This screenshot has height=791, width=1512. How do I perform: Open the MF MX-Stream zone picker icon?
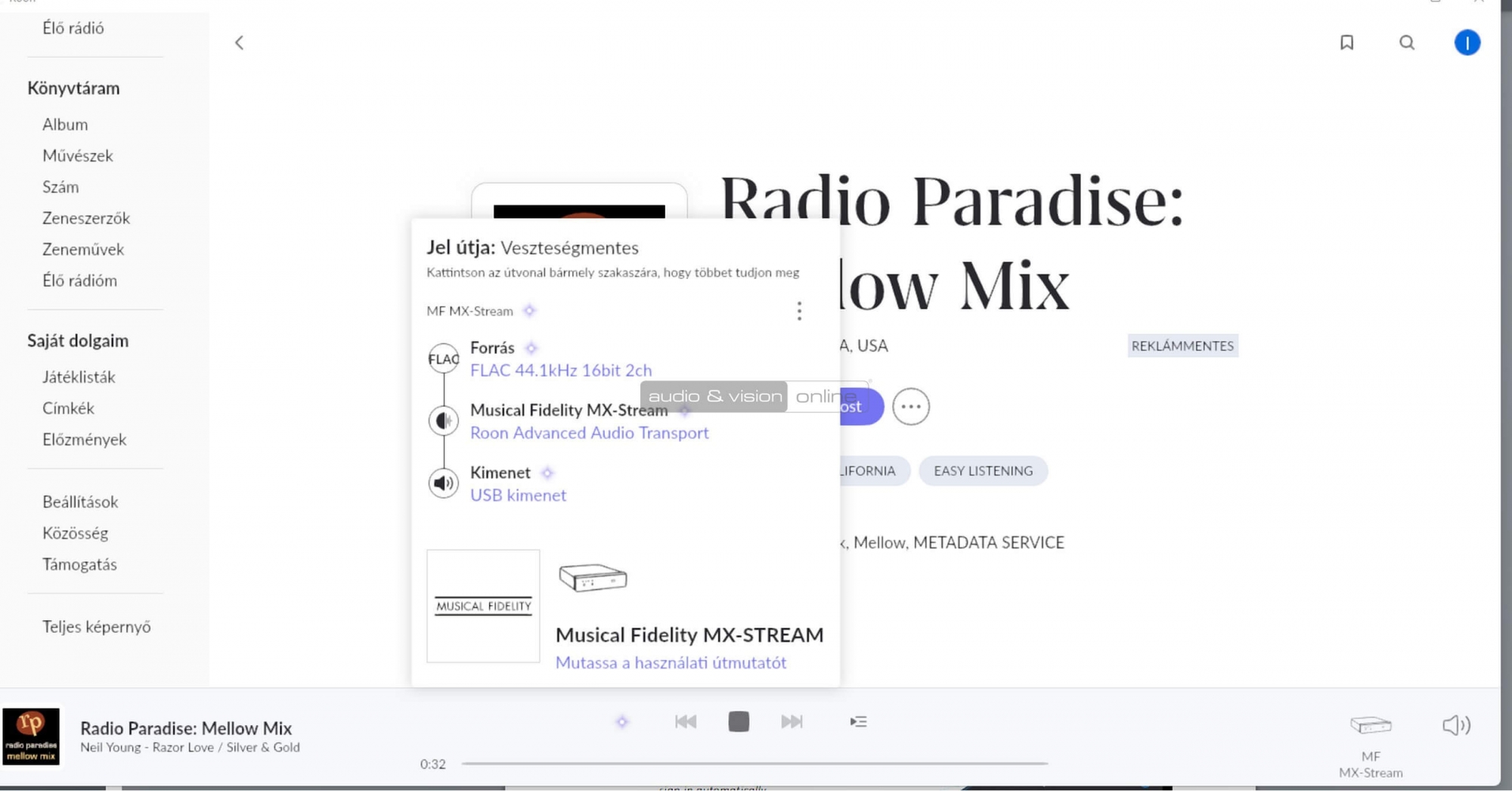(x=1371, y=725)
